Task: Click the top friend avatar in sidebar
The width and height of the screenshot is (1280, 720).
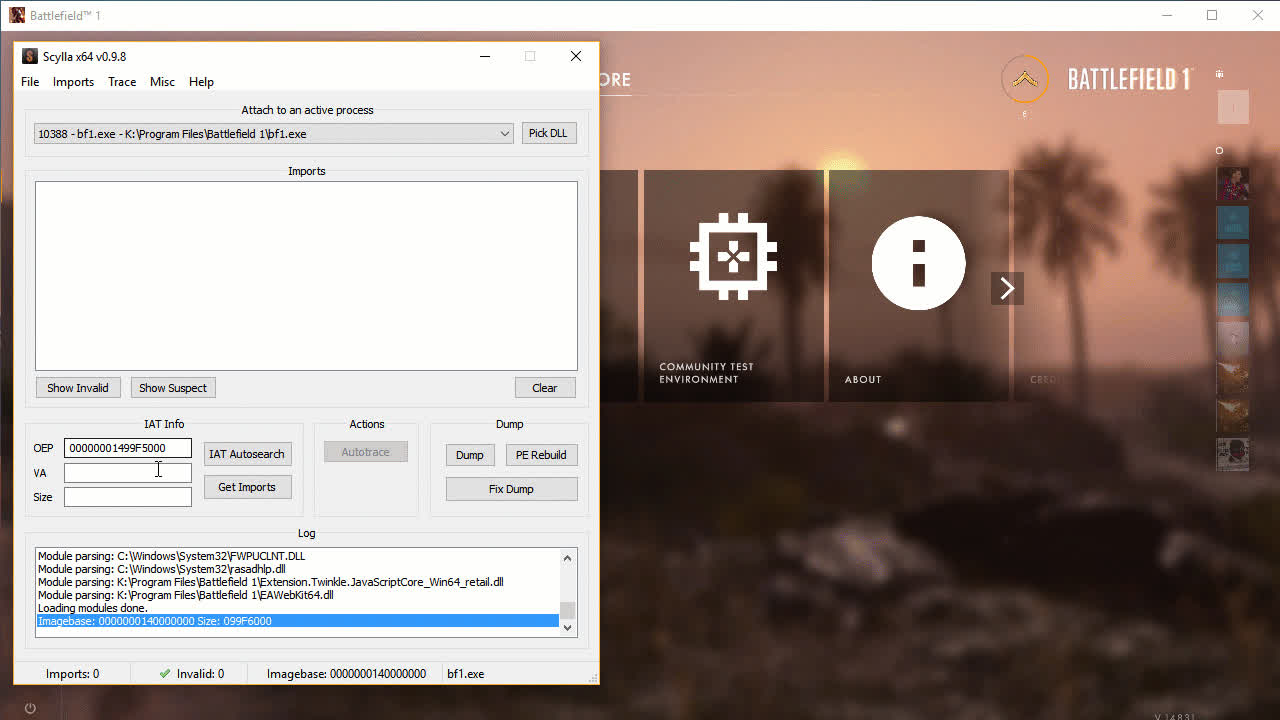Action: click(x=1232, y=184)
